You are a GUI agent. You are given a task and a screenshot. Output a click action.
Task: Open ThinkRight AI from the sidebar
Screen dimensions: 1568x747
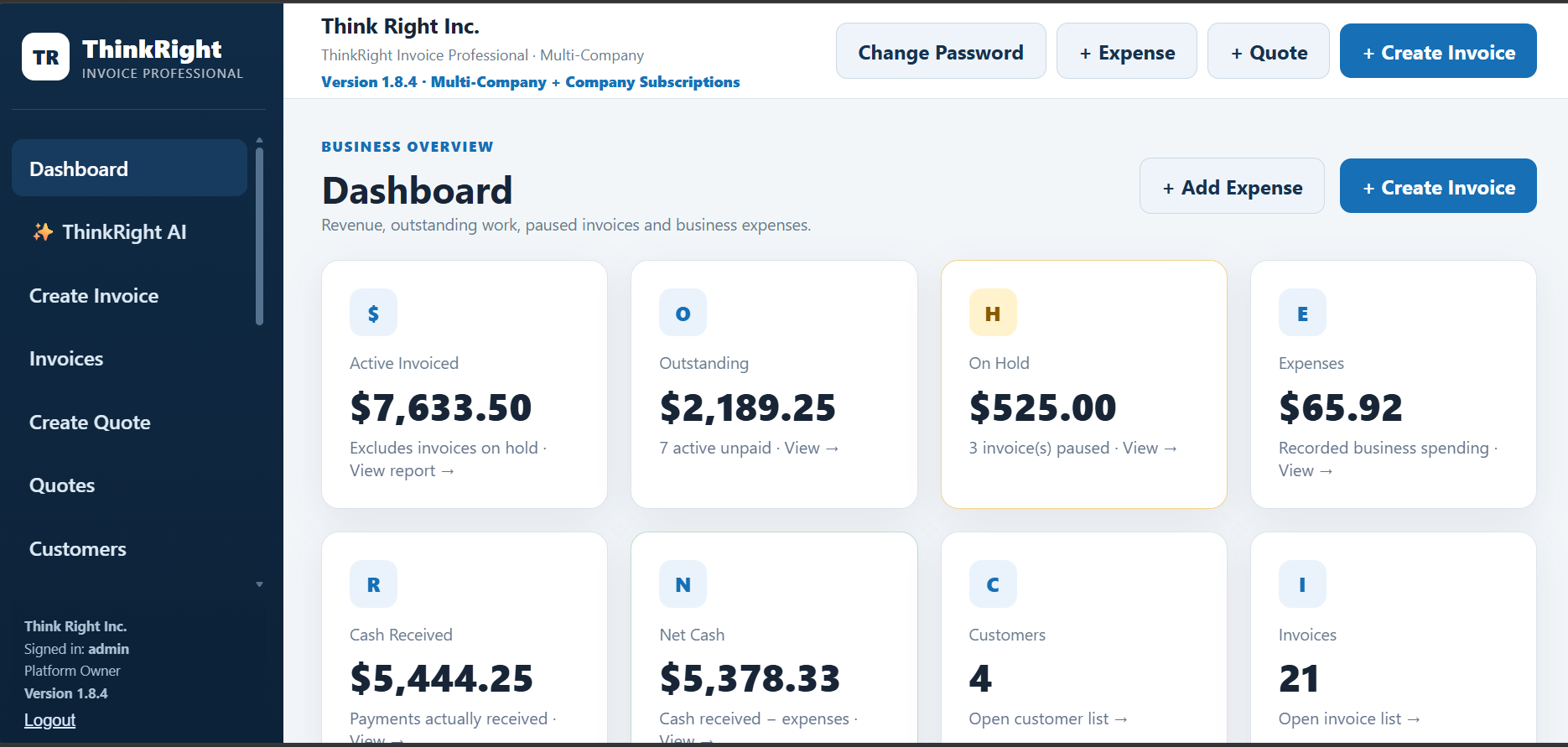click(129, 232)
